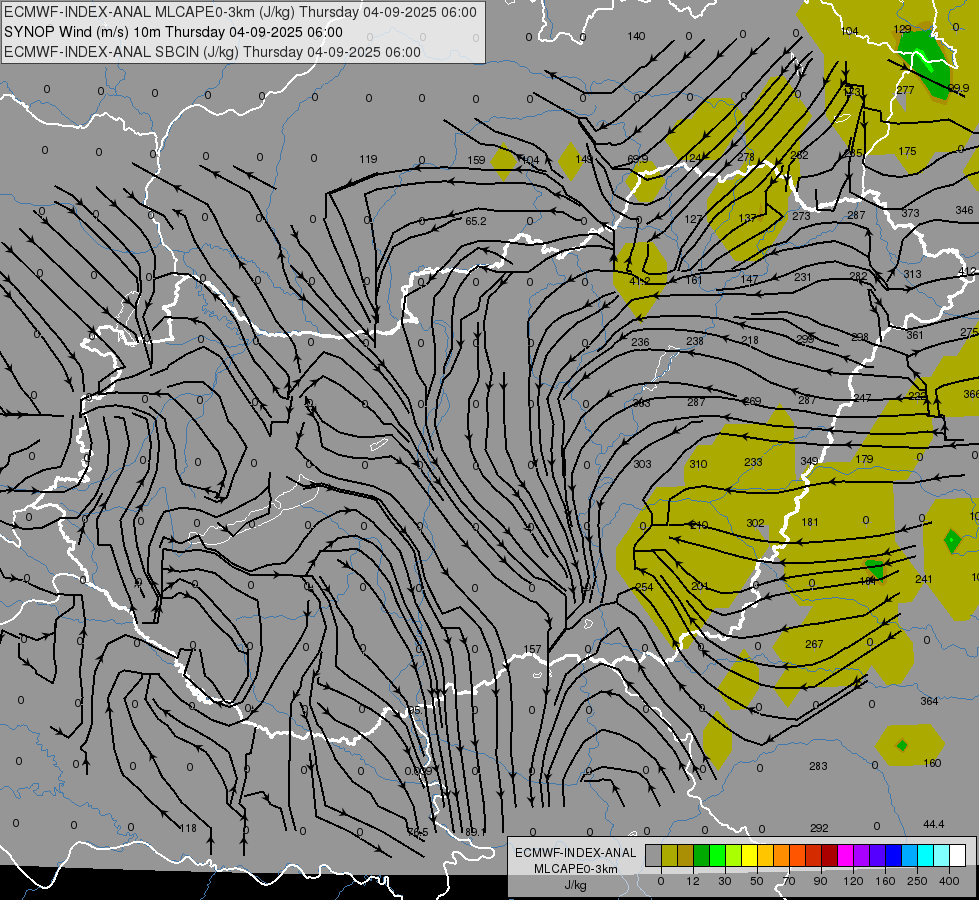This screenshot has height=900, width=979.
Task: Click legend label ECMWF-INDEX-ANAL
Action: coord(576,853)
